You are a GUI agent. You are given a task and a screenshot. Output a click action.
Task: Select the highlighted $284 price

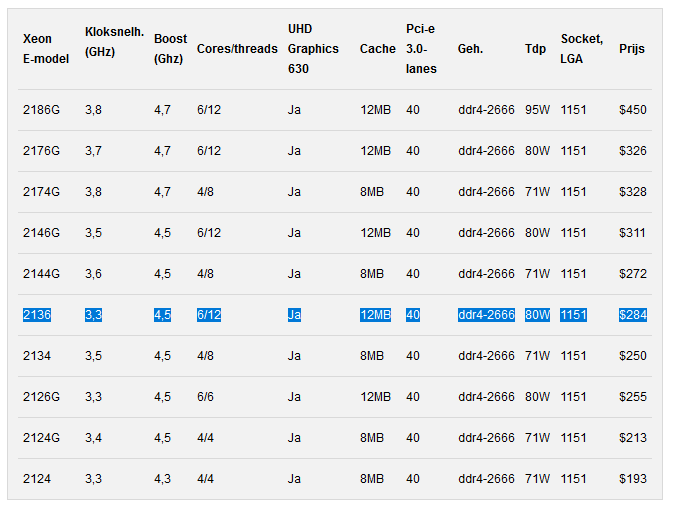click(x=632, y=315)
